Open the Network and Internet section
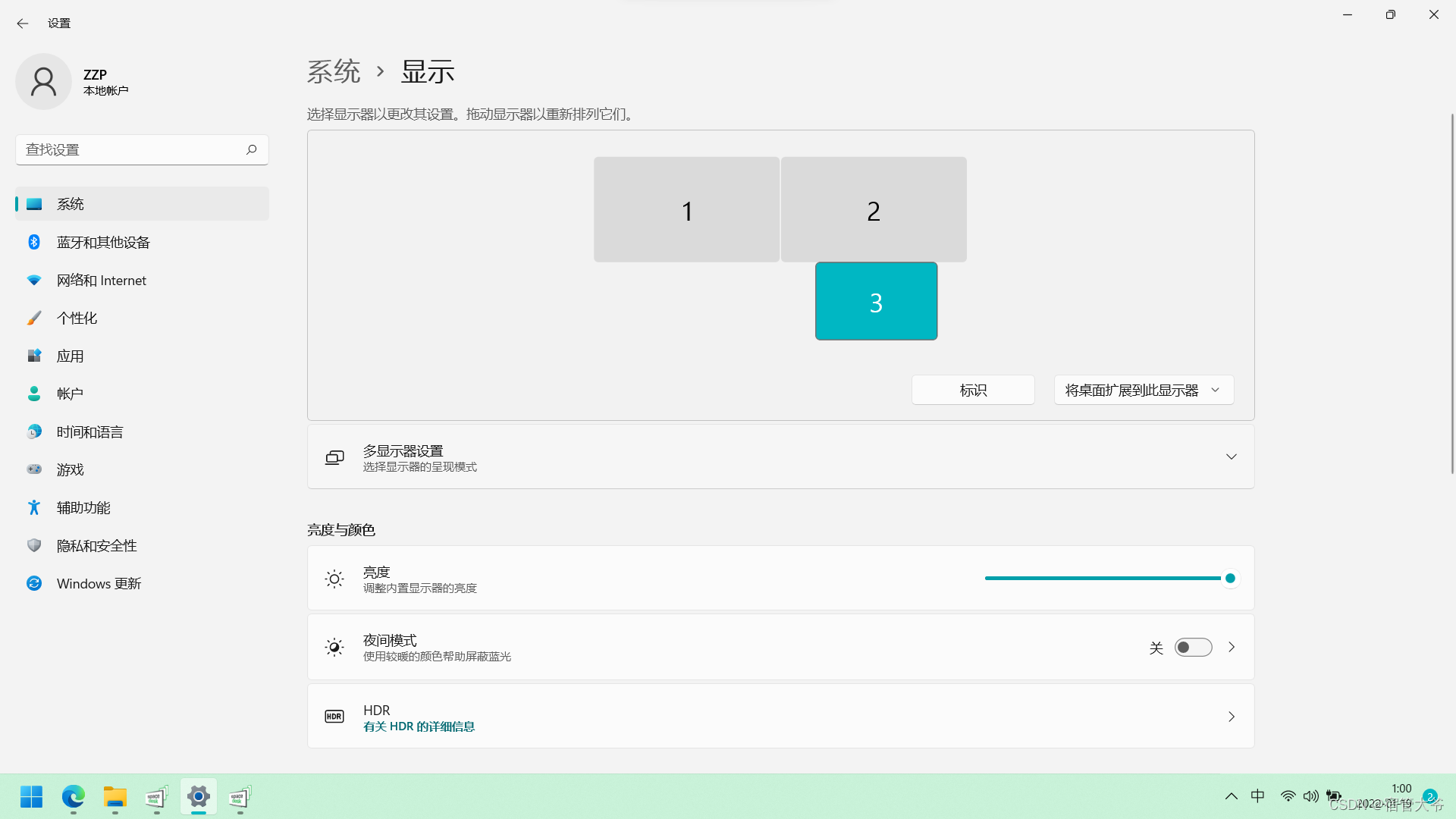The image size is (1456, 819). 101,280
